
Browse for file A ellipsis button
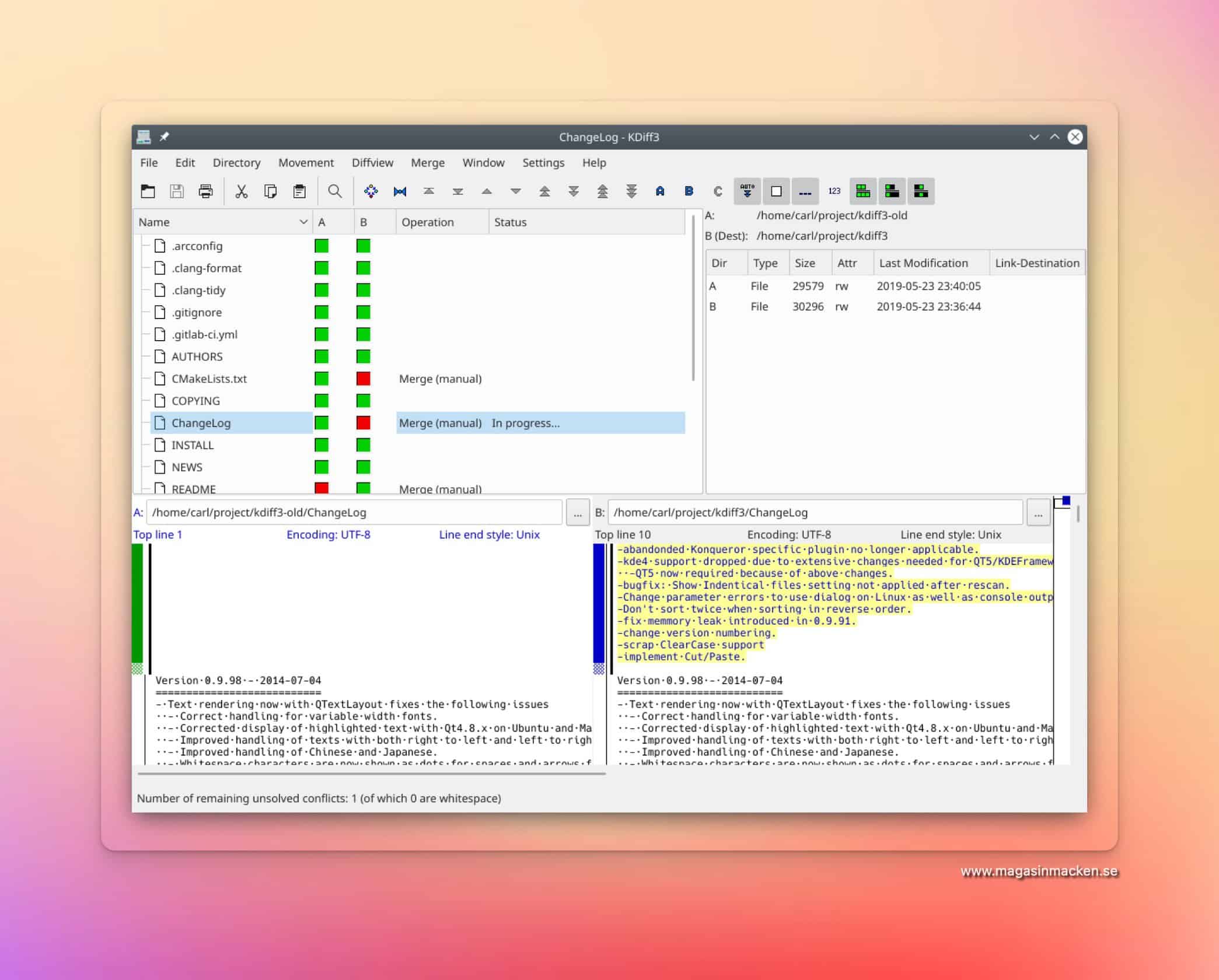578,513
